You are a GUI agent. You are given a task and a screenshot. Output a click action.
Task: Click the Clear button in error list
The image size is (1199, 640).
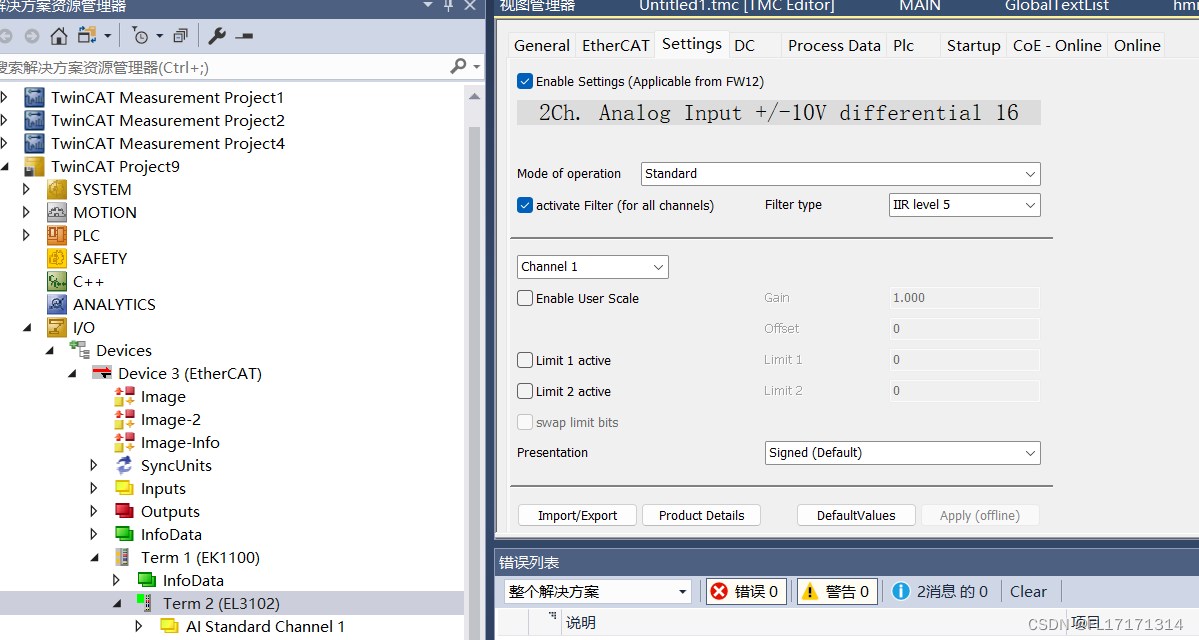[x=1028, y=591]
